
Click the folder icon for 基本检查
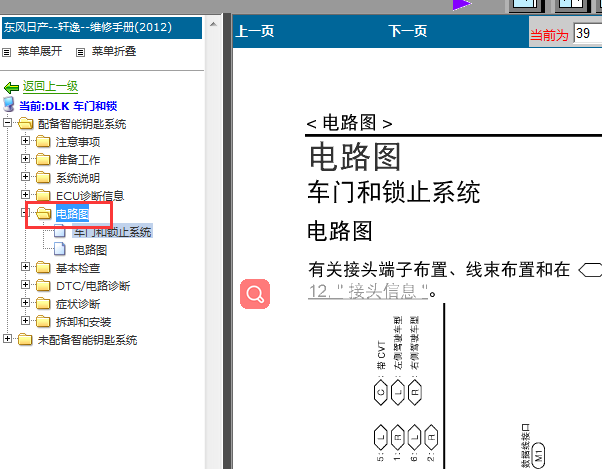pyautogui.click(x=43, y=268)
